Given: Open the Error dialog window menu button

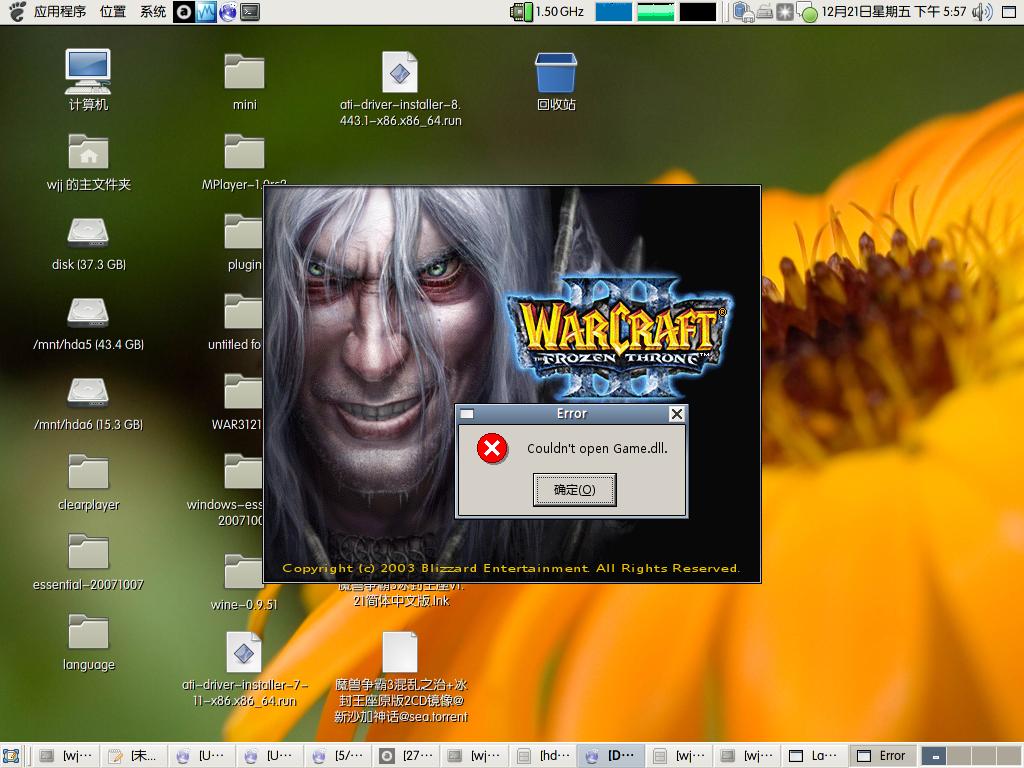Looking at the screenshot, I should tap(467, 414).
